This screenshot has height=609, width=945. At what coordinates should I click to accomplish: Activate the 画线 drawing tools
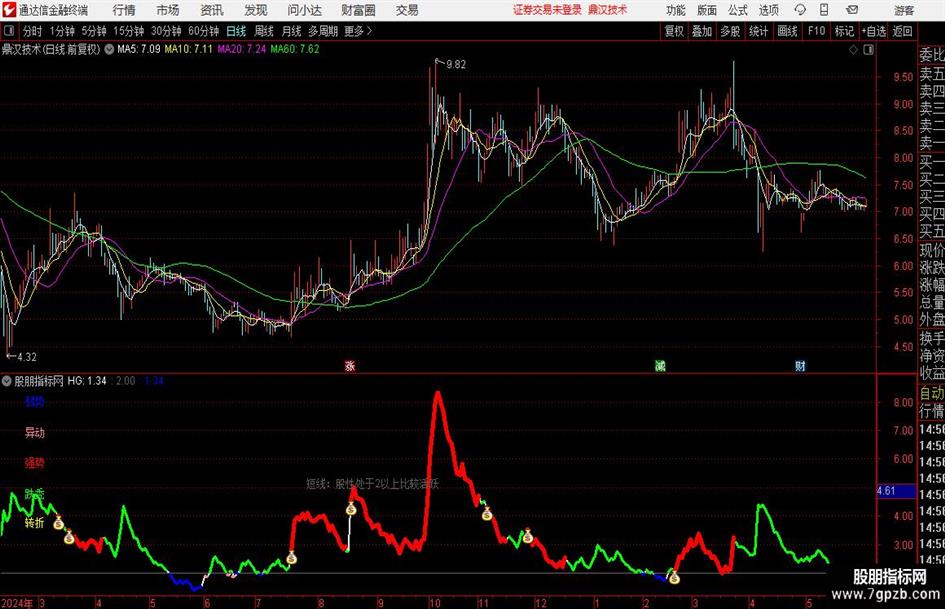[787, 31]
